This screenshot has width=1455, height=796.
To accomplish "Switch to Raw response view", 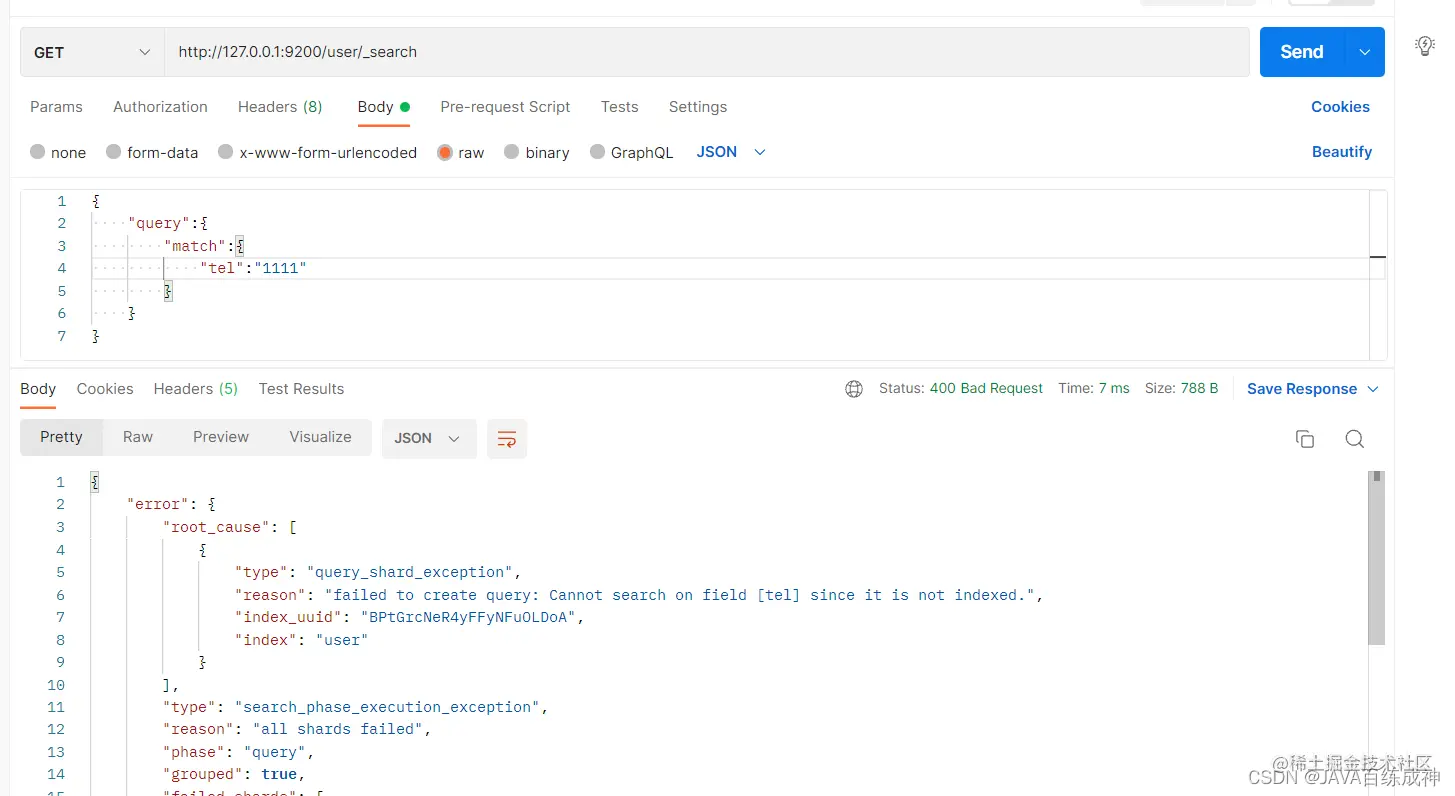I will [138, 437].
